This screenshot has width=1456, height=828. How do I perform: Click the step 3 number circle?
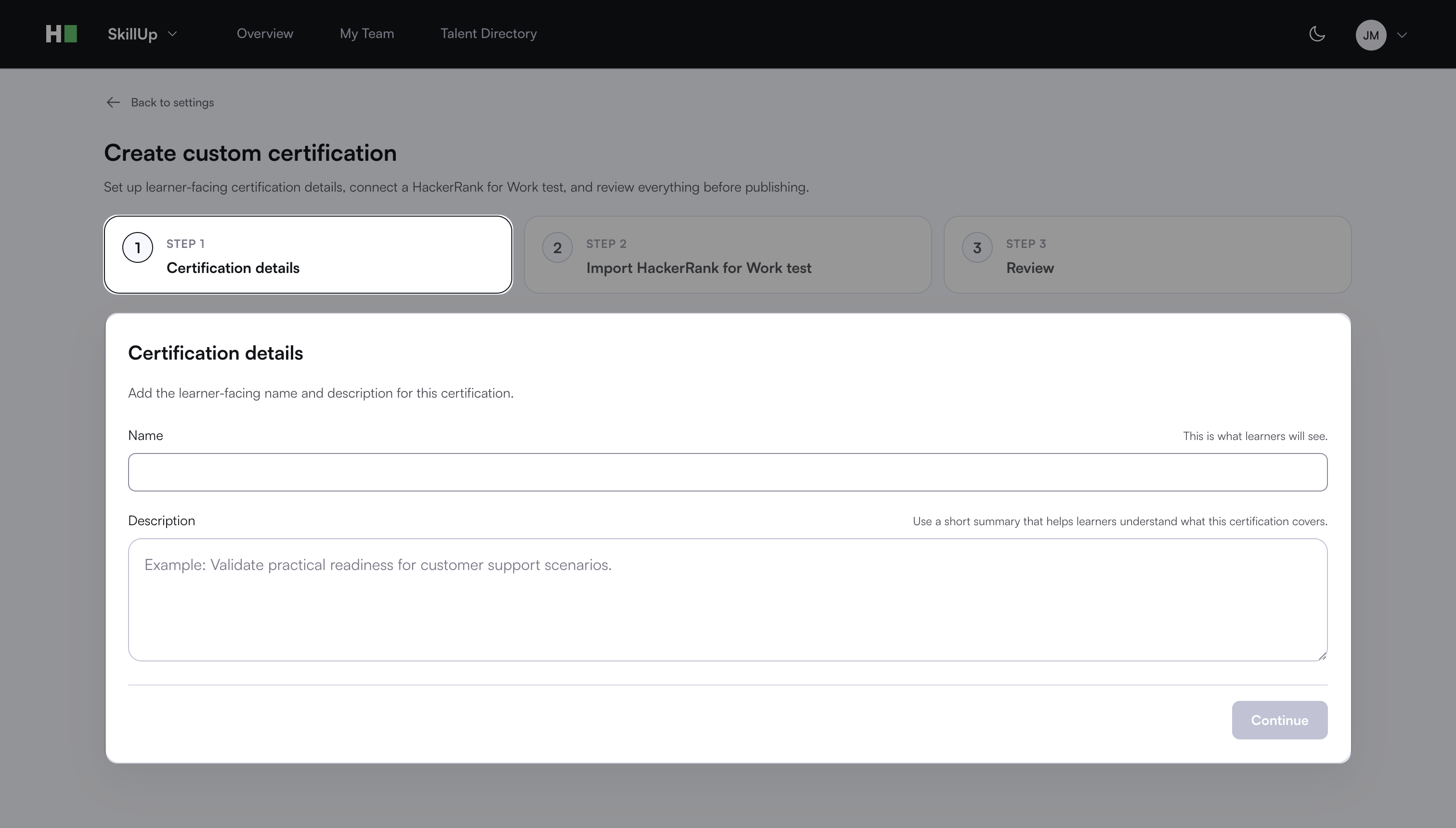tap(977, 248)
